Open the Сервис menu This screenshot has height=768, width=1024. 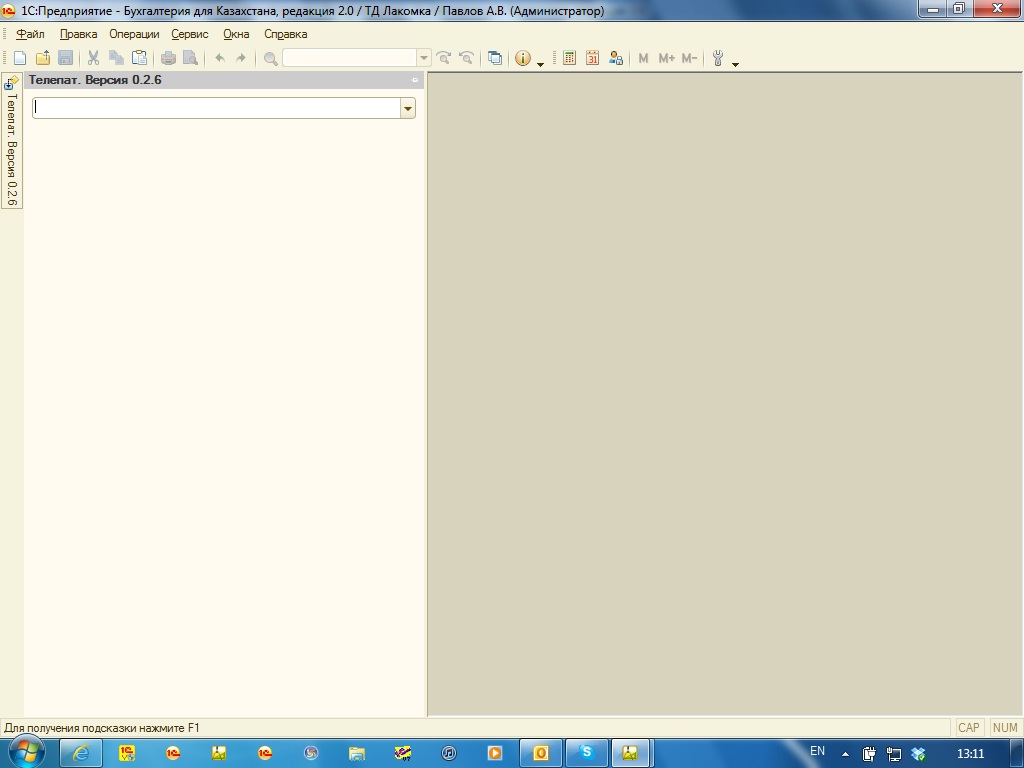click(189, 34)
